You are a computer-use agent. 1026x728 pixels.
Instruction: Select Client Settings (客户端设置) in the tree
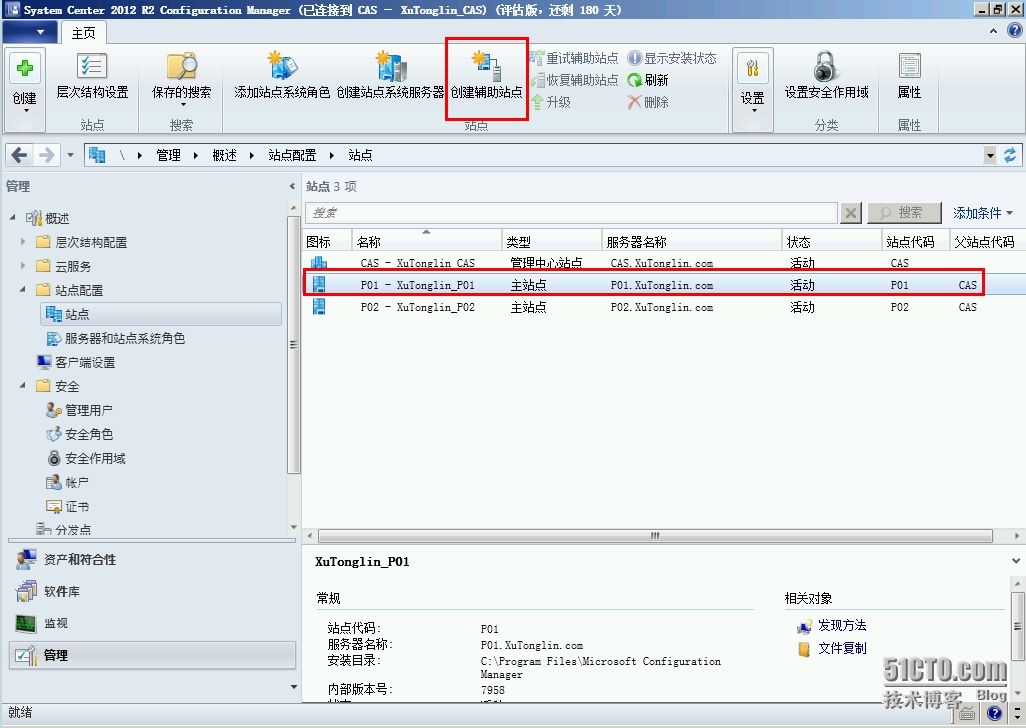[76, 362]
